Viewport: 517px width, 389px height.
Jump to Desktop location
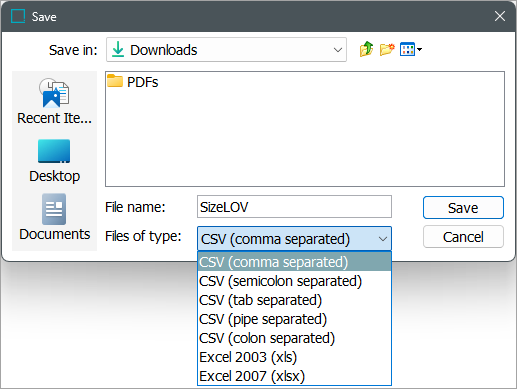[54, 161]
